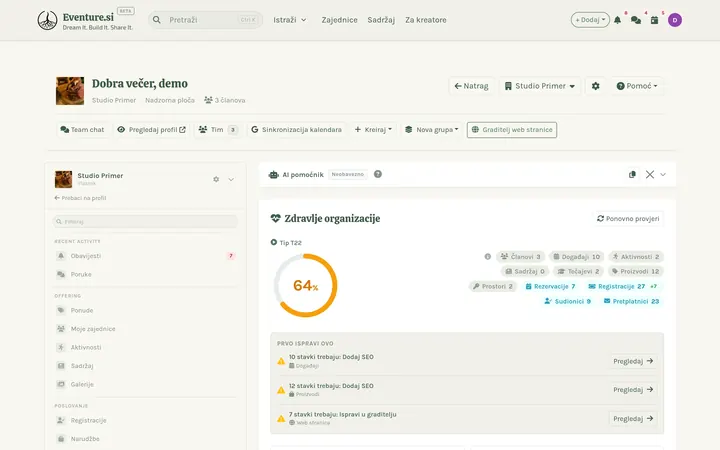Image resolution: width=720 pixels, height=450 pixels.
Task: Click the Tip T22 play icon
Action: [274, 242]
